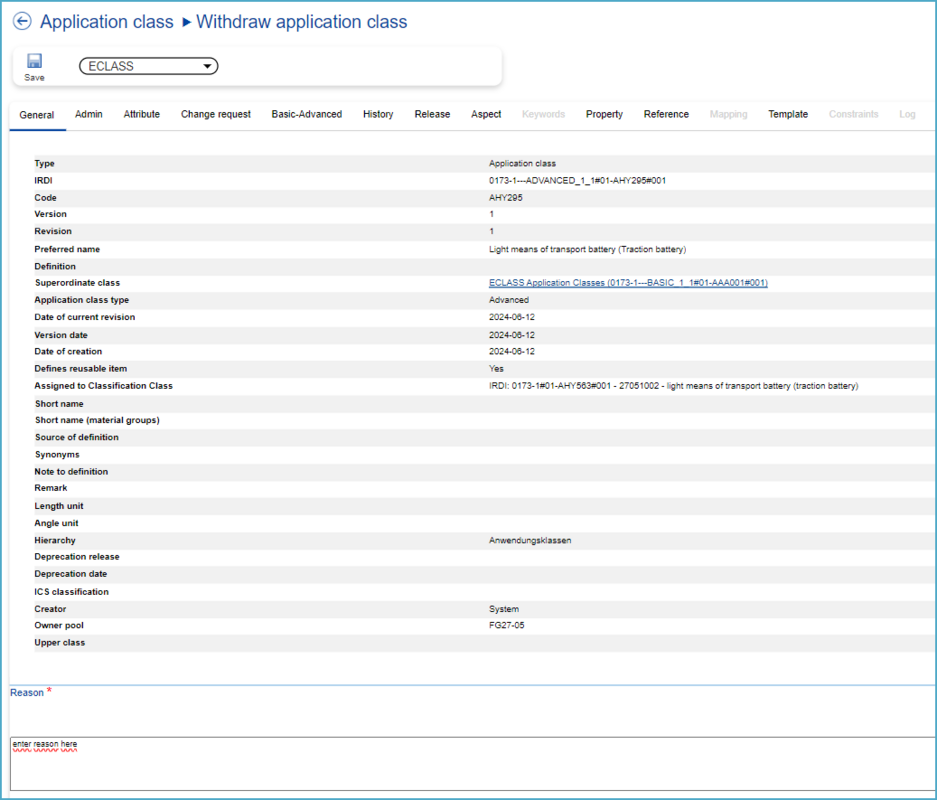Select the Aspect tab
Screen dimensions: 937x800
[x=486, y=115]
